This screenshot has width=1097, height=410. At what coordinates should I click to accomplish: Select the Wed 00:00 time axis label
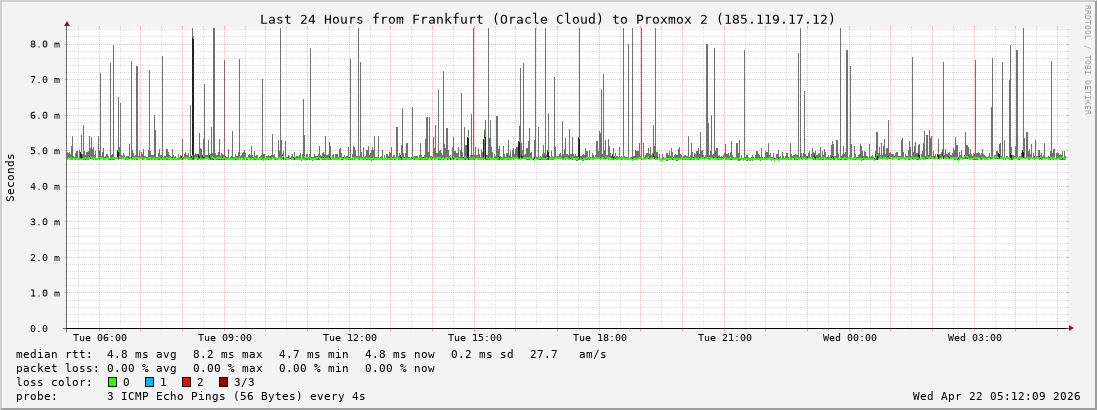[x=850, y=338]
